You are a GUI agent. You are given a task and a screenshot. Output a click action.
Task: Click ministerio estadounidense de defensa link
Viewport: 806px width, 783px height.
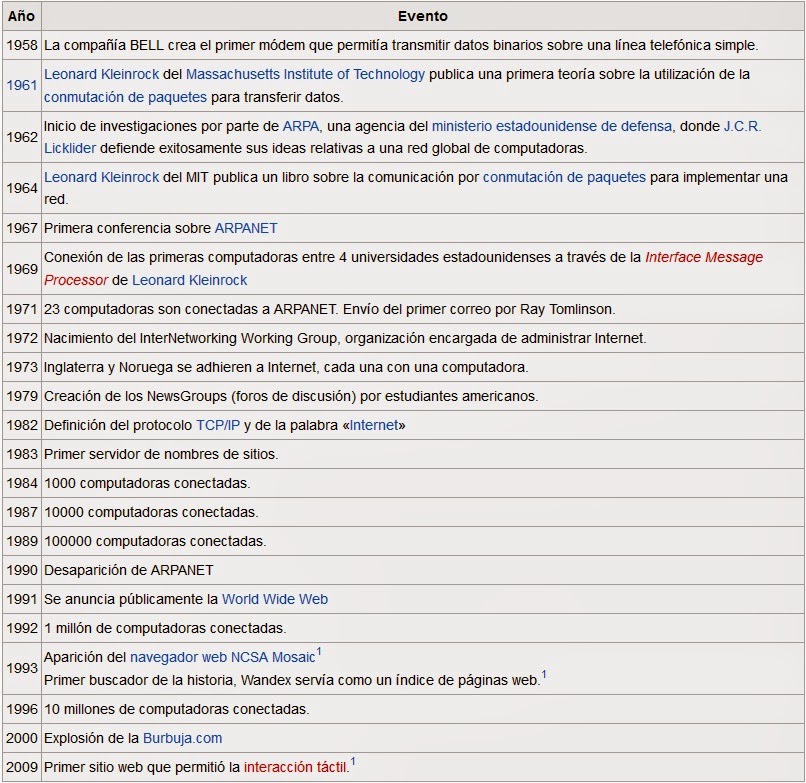(552, 126)
